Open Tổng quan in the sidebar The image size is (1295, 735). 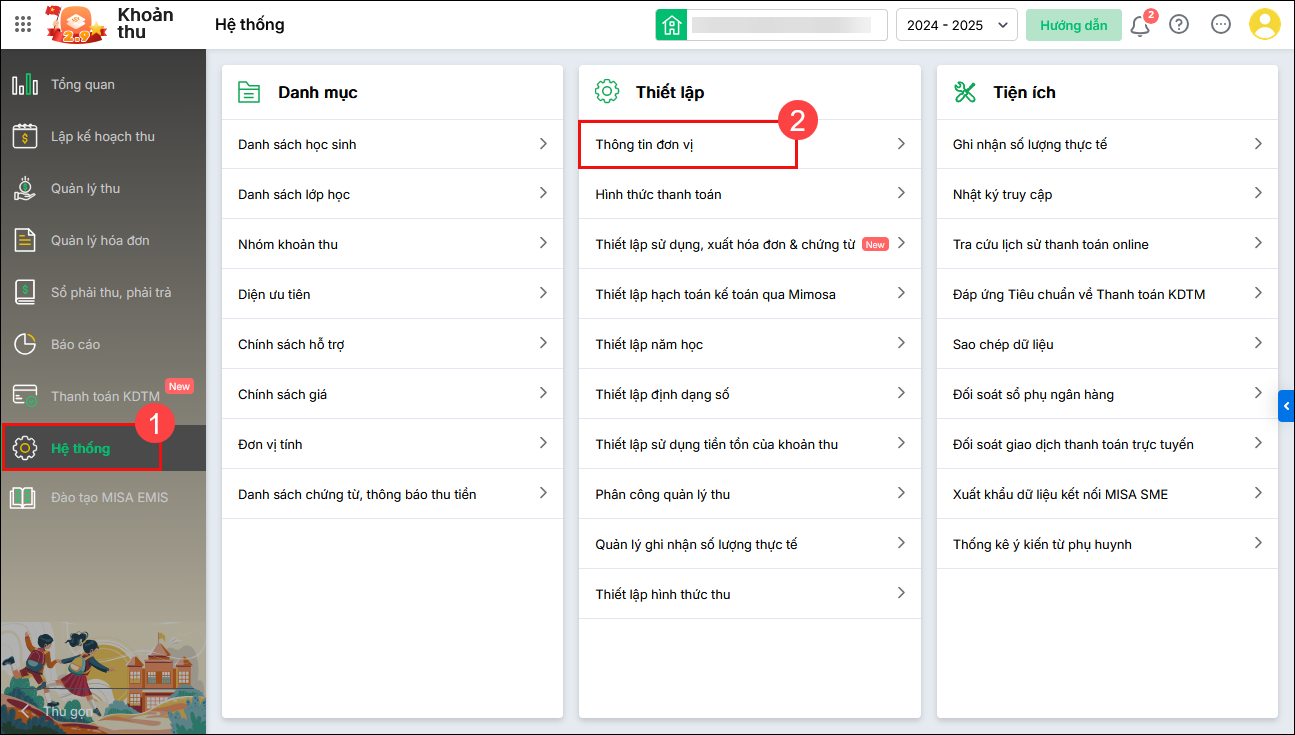(x=82, y=85)
